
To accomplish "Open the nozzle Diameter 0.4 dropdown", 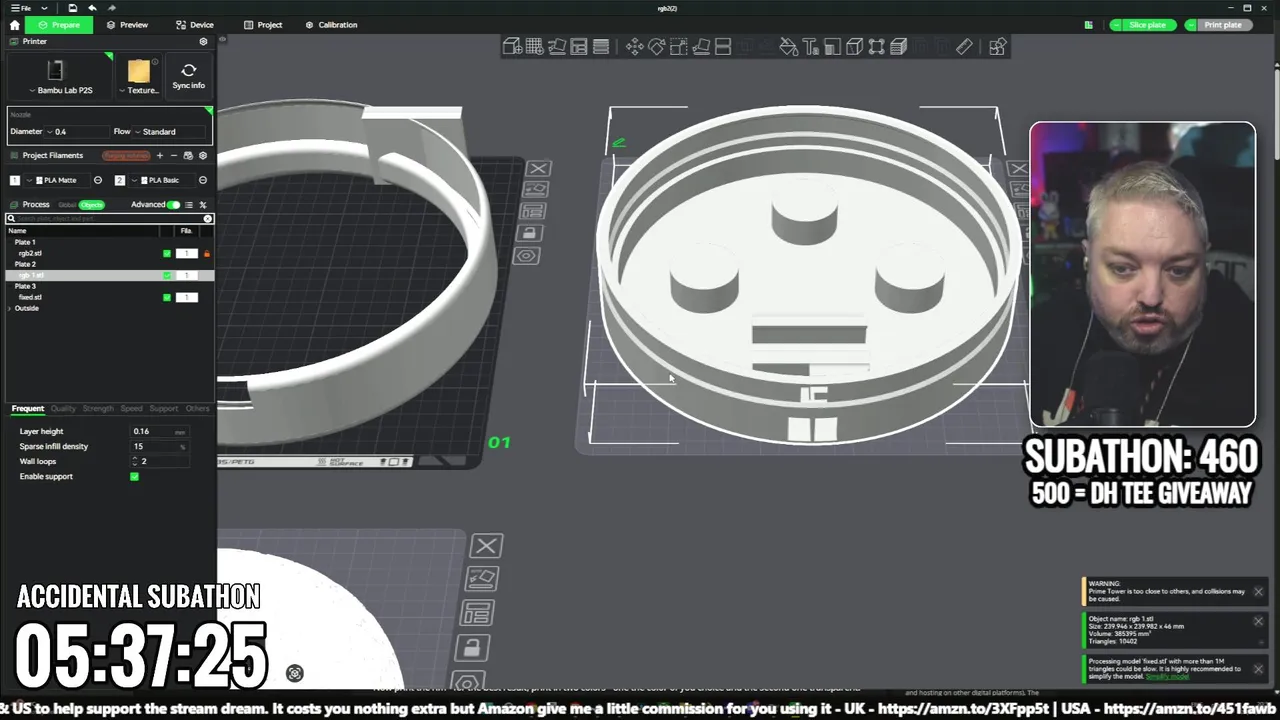I will (77, 131).
